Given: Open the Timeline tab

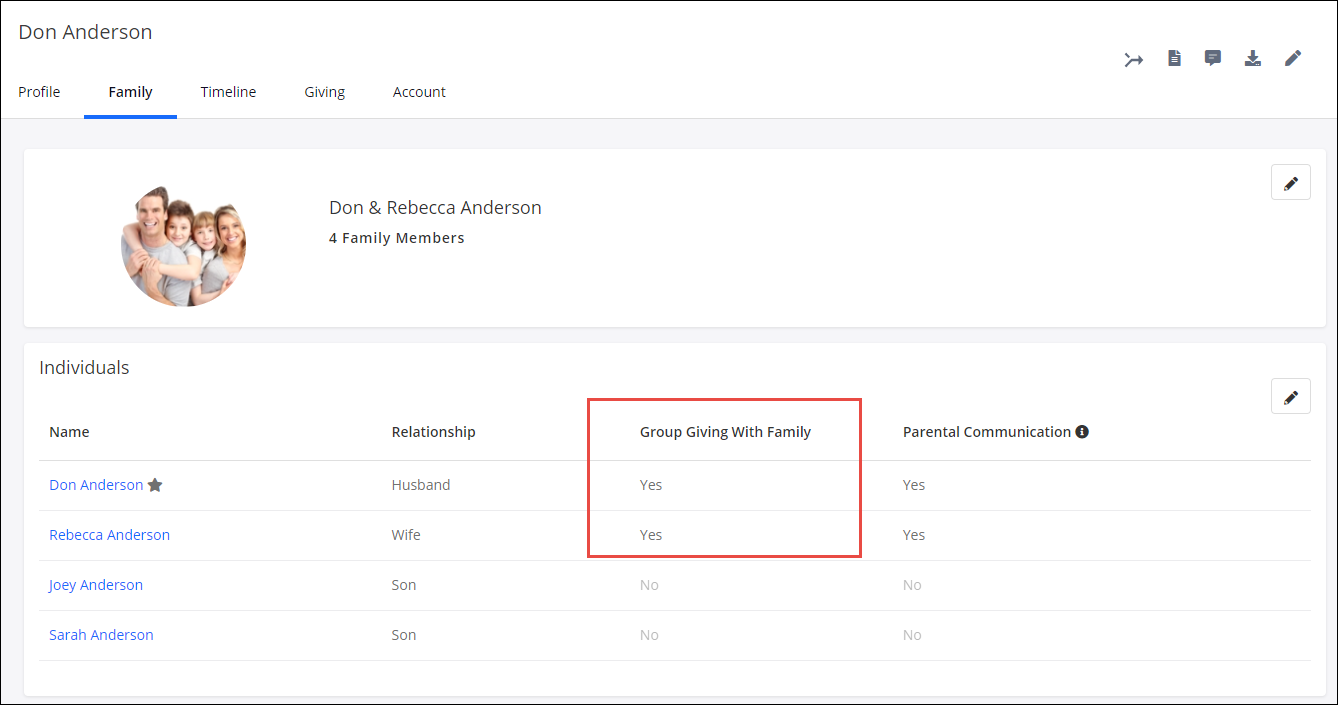Looking at the screenshot, I should click(228, 92).
